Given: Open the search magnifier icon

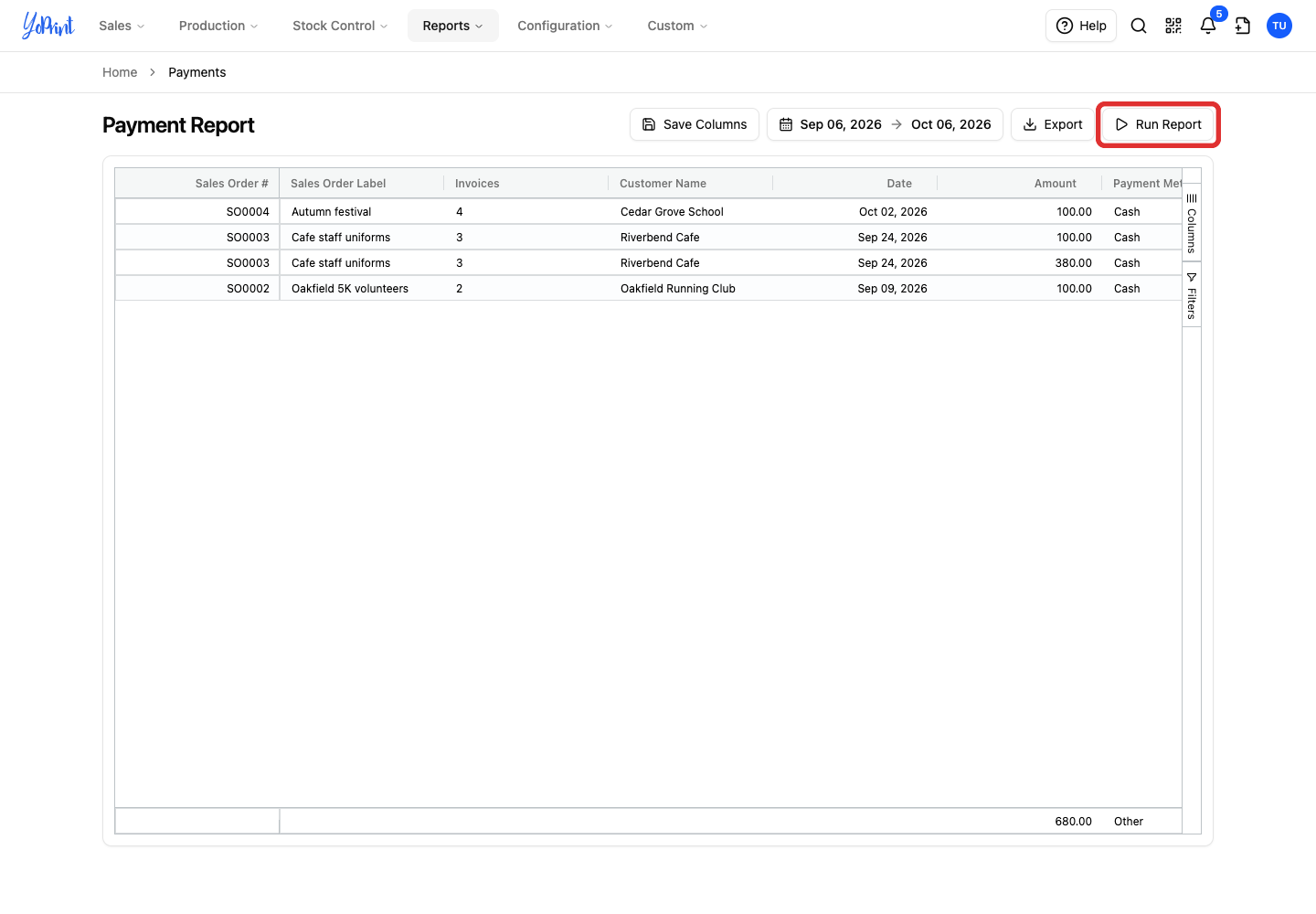Looking at the screenshot, I should point(1139,26).
